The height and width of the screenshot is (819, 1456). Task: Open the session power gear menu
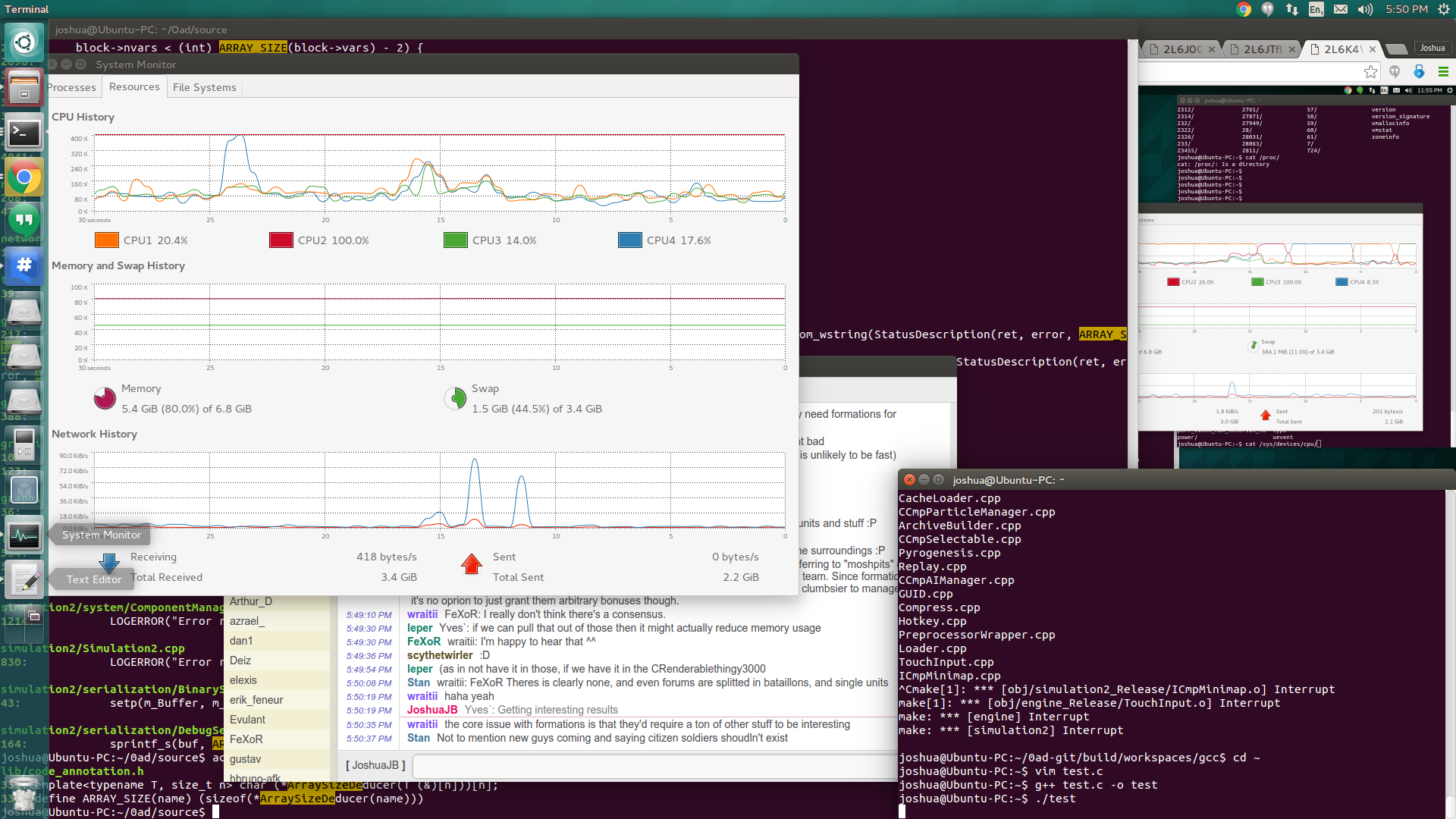click(1444, 9)
